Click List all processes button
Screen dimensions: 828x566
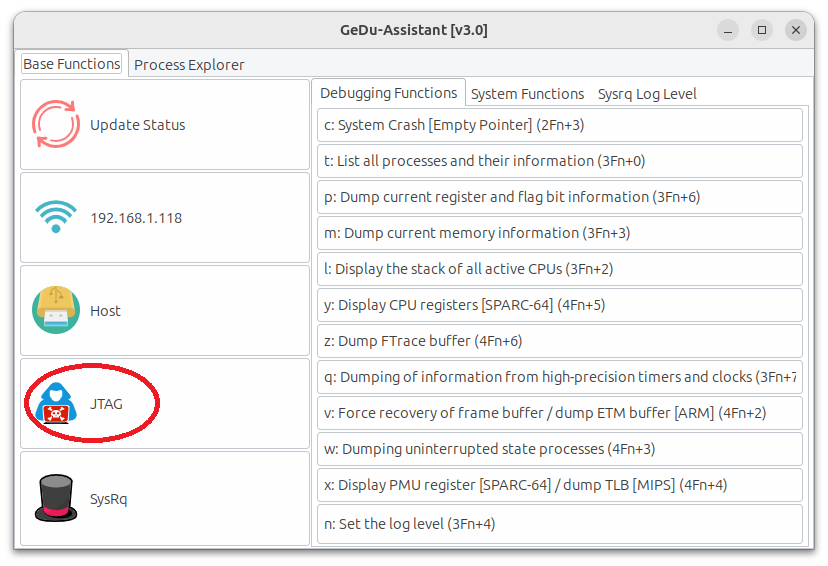(x=560, y=161)
